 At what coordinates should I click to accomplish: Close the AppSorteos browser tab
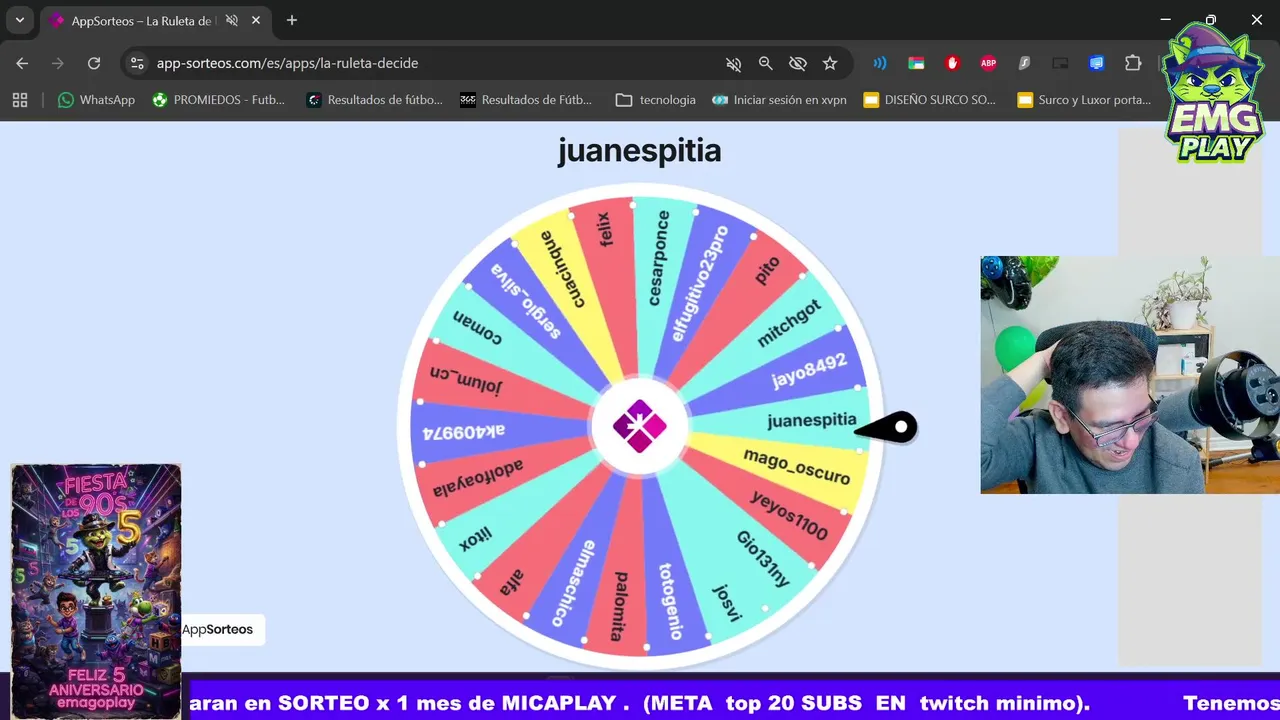(256, 21)
